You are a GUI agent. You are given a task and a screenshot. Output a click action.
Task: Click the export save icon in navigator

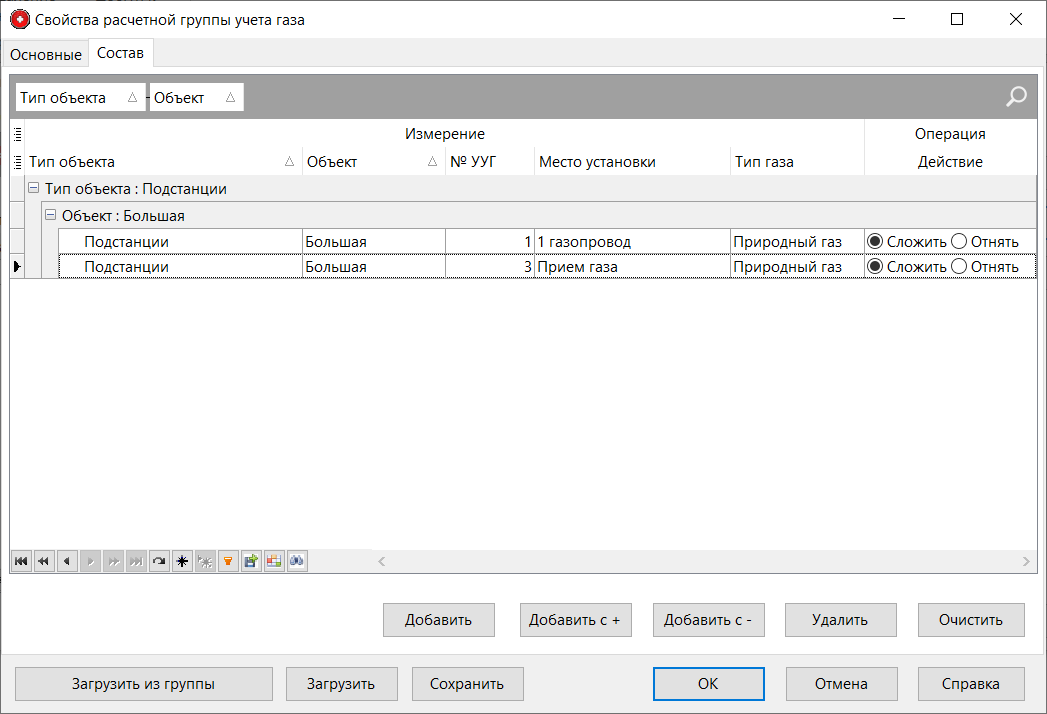[250, 562]
